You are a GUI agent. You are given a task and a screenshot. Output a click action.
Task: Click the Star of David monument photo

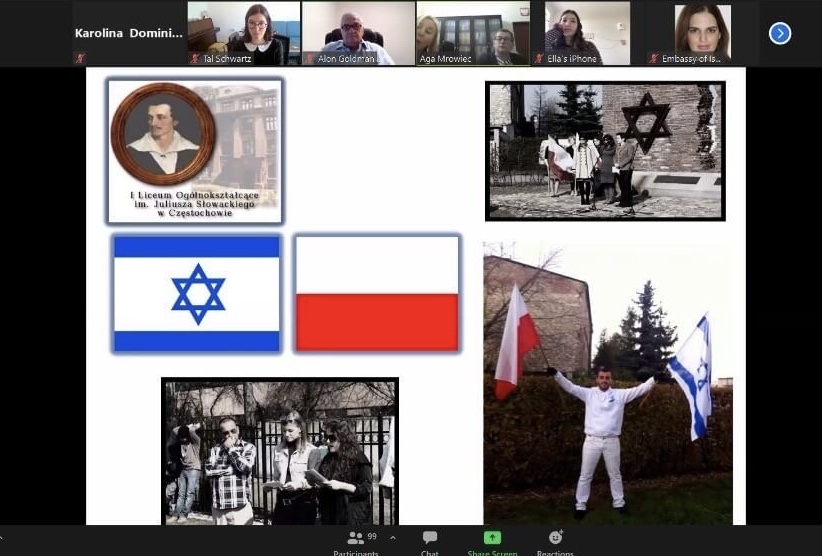pos(605,151)
